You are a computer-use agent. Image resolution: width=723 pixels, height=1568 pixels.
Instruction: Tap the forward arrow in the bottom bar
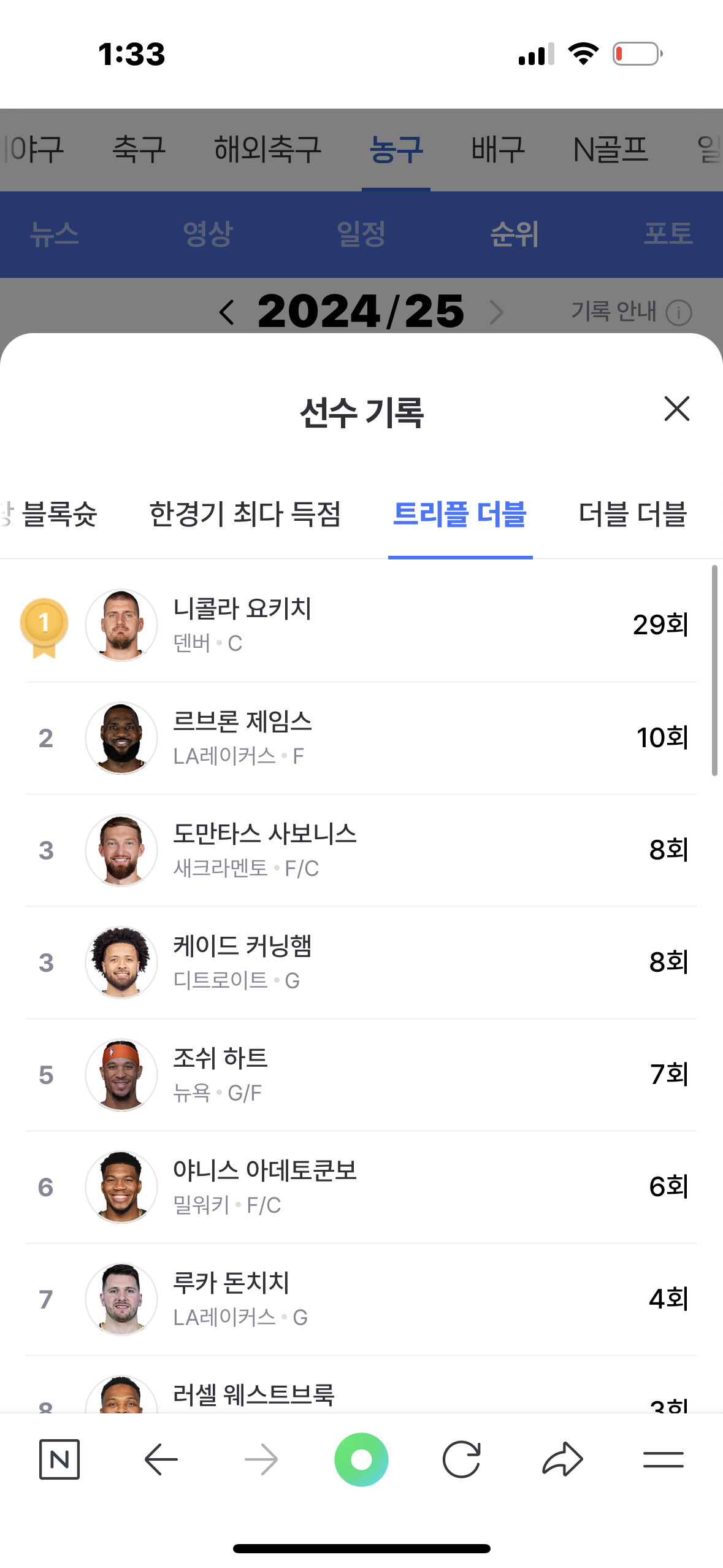point(261,1459)
